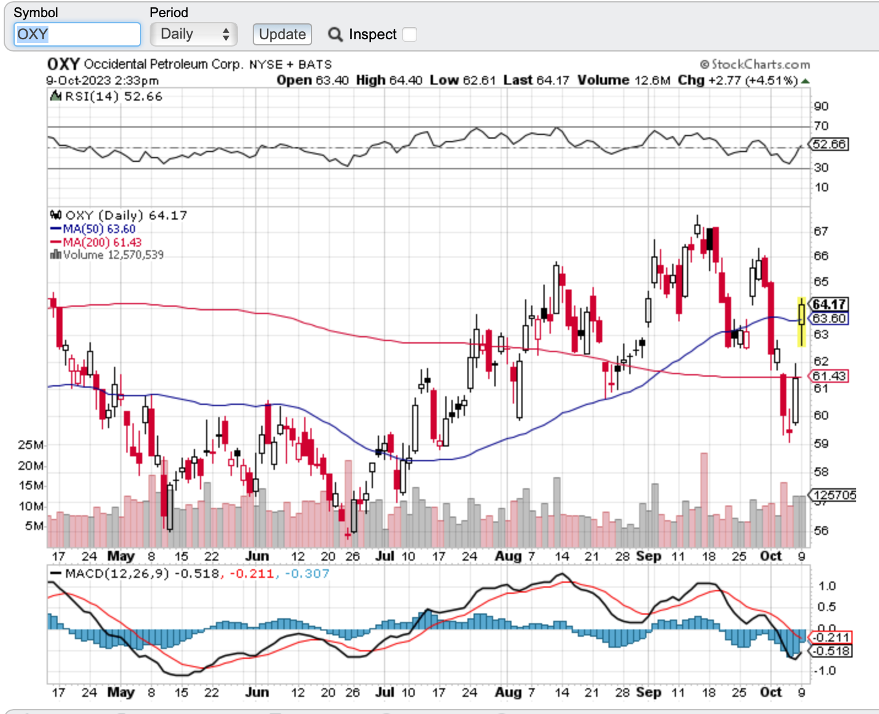Click the yellow-highlighted latest candlestick

[800, 320]
